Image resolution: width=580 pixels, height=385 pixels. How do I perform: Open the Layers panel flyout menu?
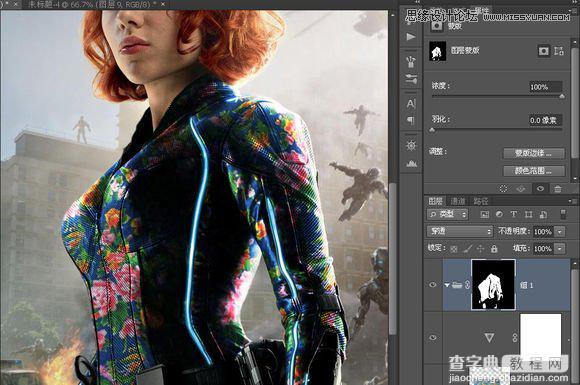click(x=571, y=201)
